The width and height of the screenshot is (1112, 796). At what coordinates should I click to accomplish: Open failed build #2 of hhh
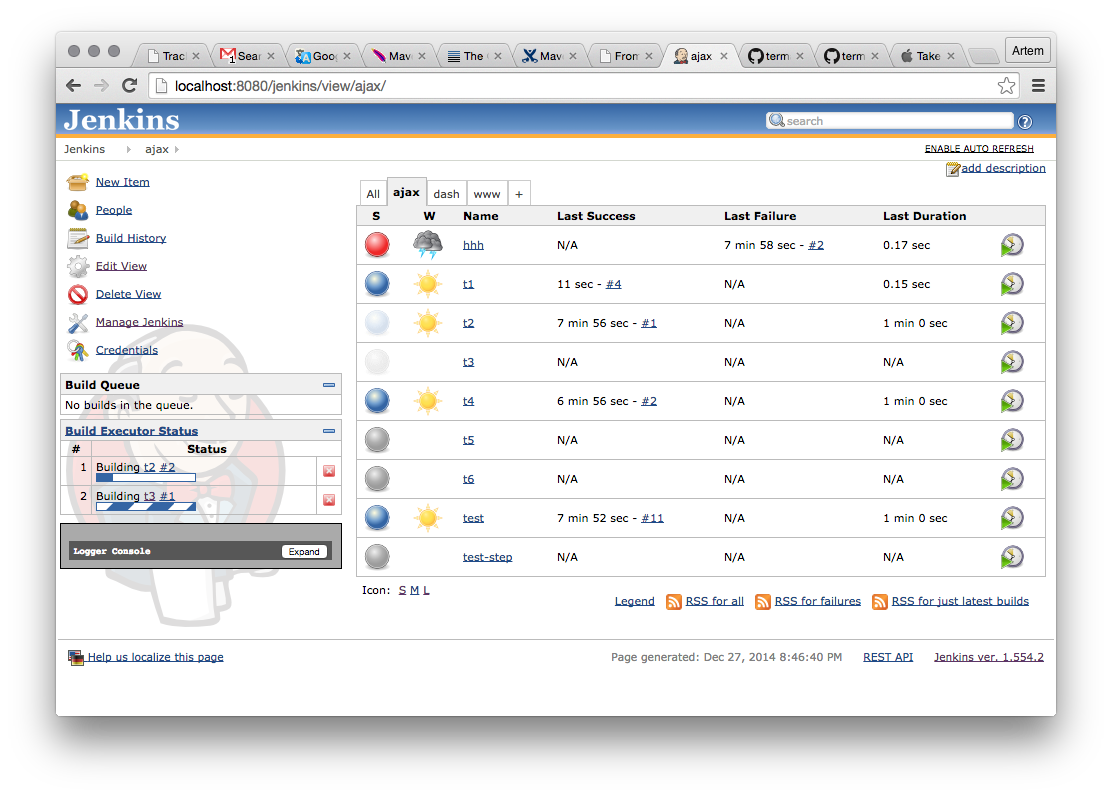click(816, 245)
